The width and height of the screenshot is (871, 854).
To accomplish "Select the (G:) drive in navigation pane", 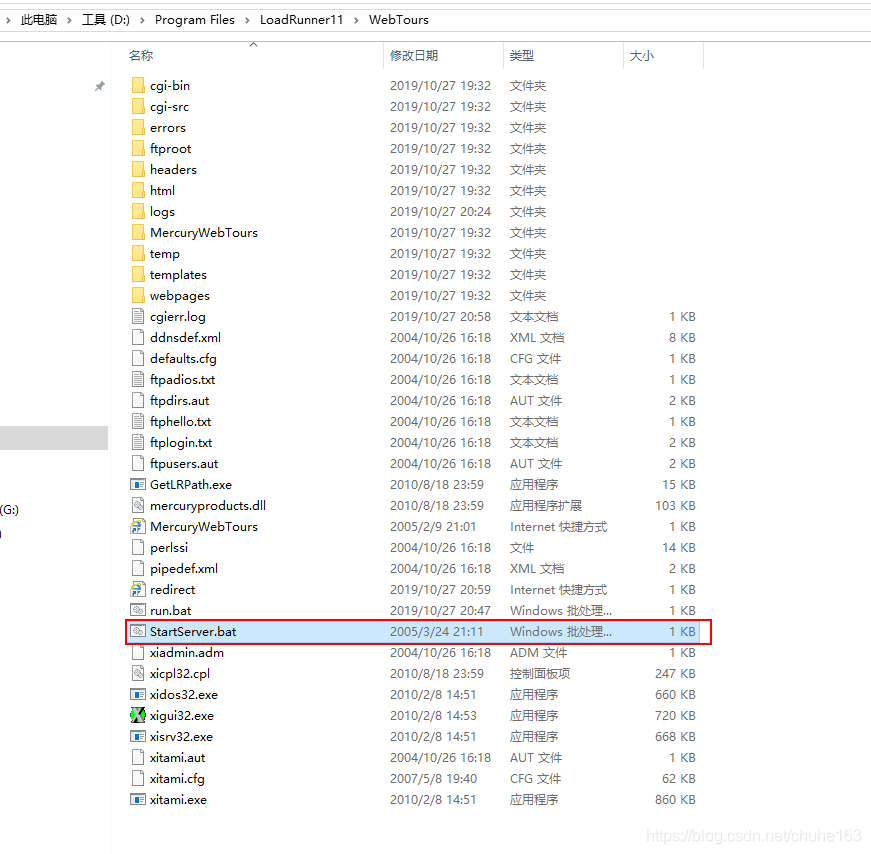I will 9,510.
